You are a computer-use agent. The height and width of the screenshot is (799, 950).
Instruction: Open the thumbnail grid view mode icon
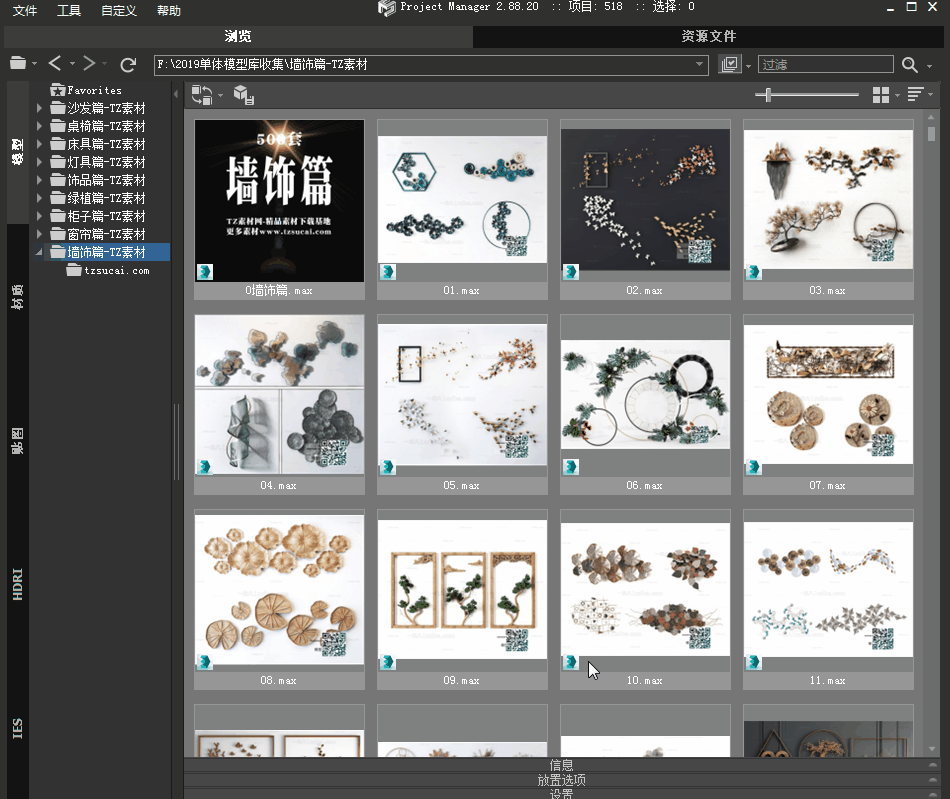(881, 95)
